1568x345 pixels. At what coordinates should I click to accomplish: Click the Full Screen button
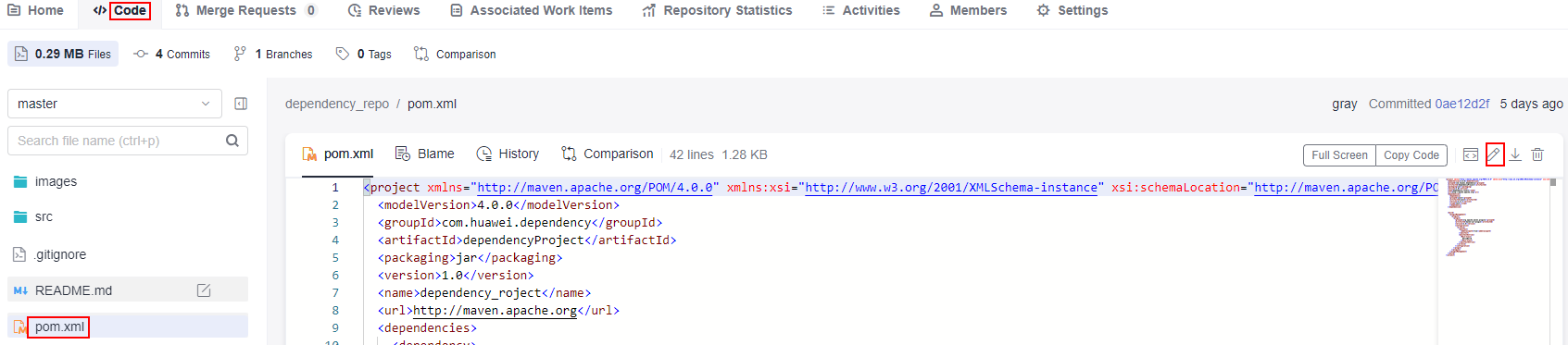click(1339, 155)
